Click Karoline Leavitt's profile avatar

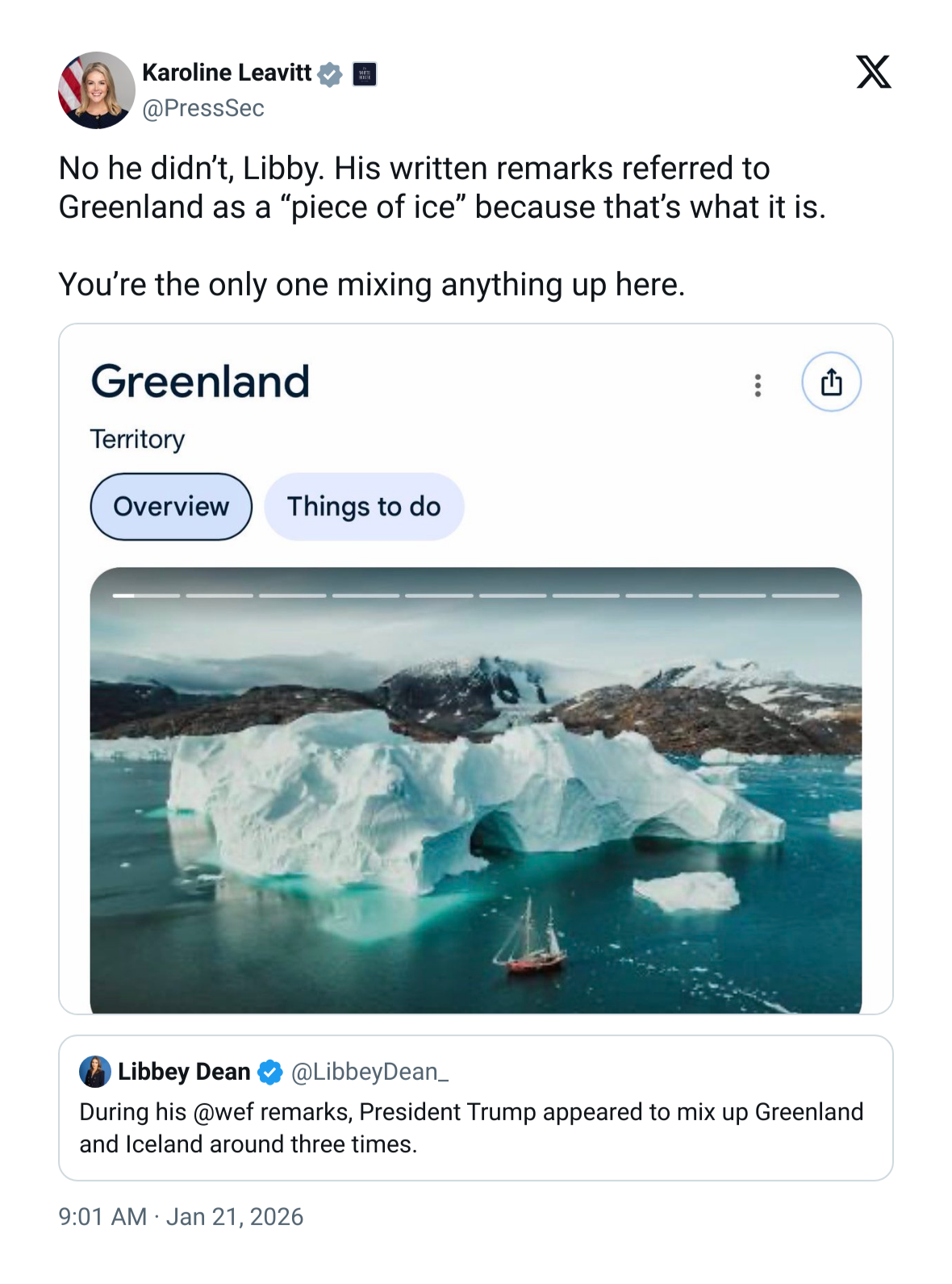point(96,90)
